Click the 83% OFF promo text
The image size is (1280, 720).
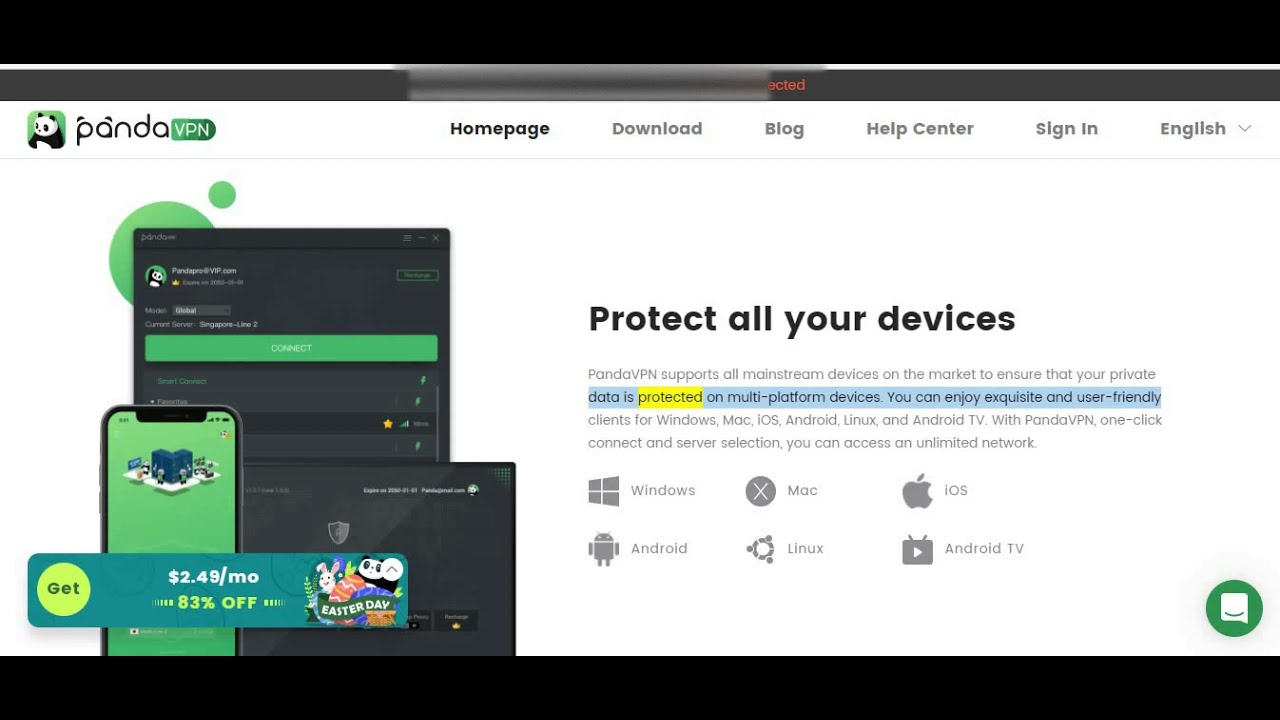tap(217, 603)
